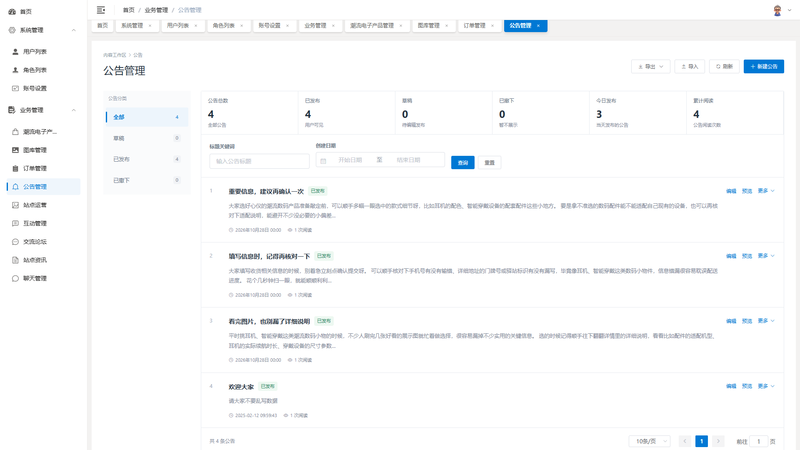Switch to the 首页 tab

point(103,26)
